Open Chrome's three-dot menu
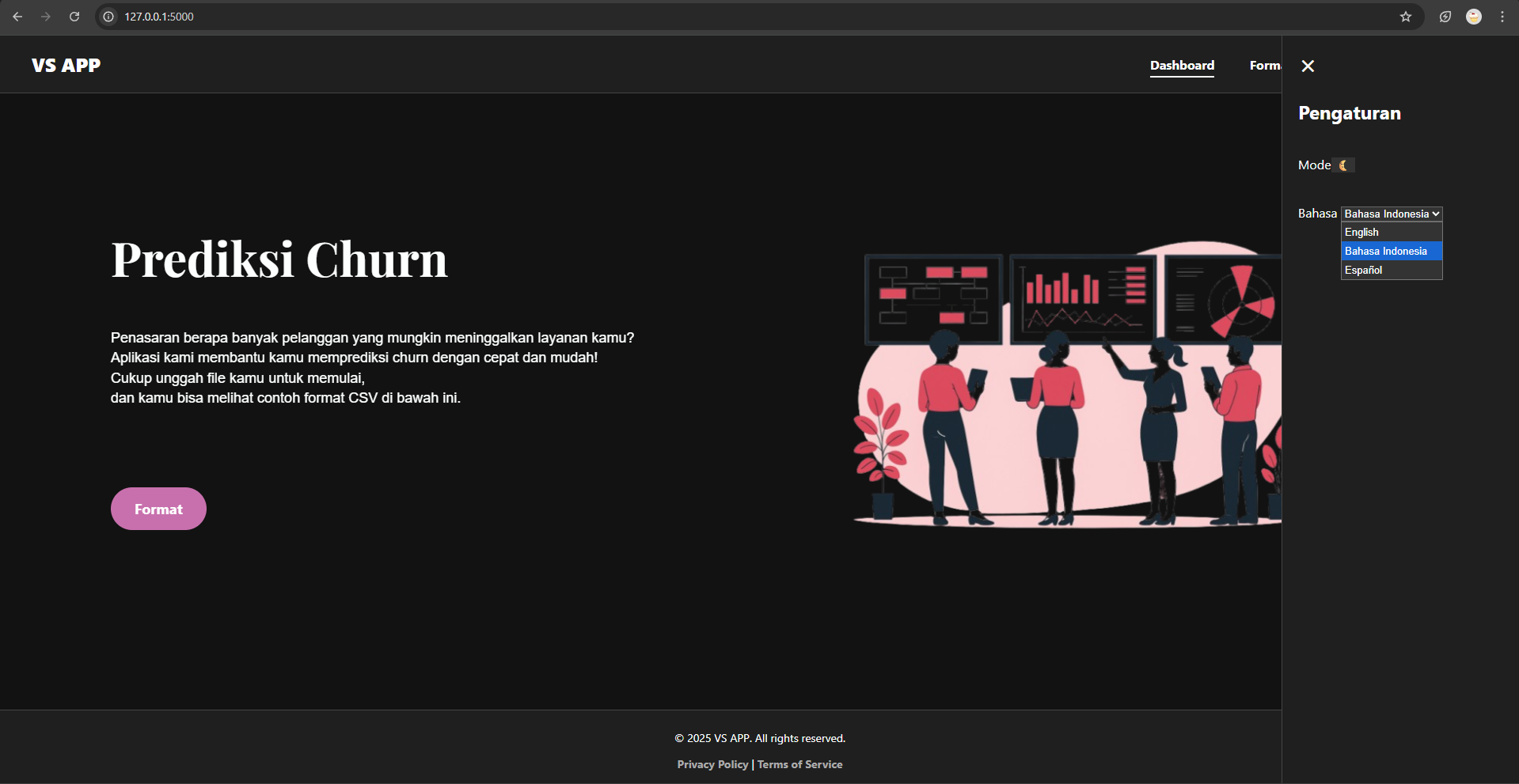 [x=1502, y=17]
